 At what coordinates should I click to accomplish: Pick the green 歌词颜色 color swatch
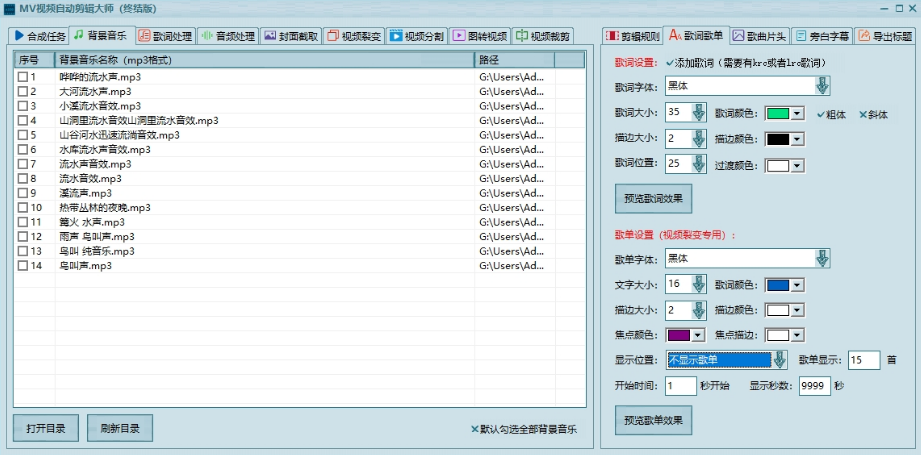778,113
